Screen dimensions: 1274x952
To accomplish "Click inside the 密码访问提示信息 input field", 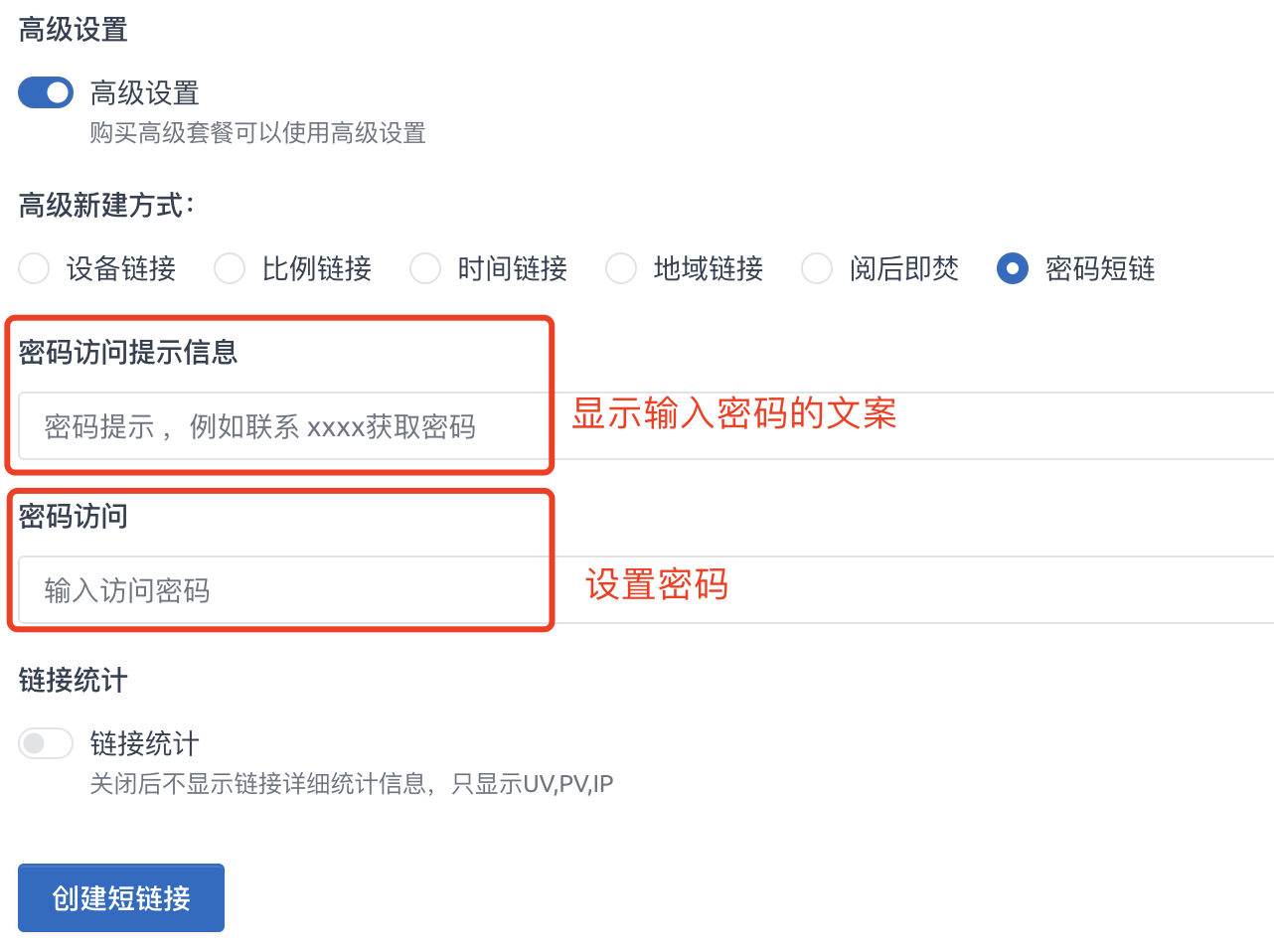I will pos(258,426).
